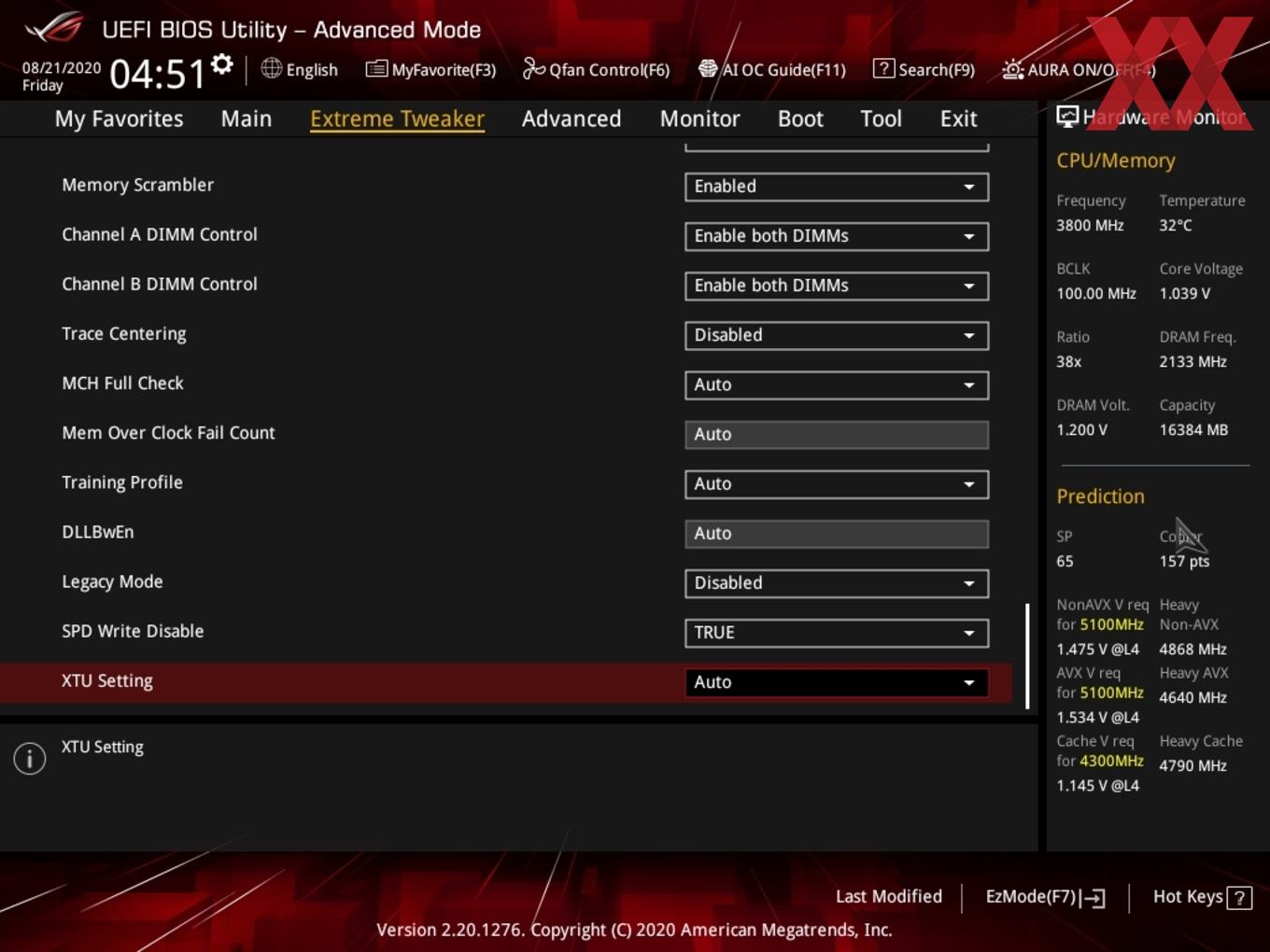The height and width of the screenshot is (952, 1270).
Task: Click the 04:51 clock display
Action: (157, 74)
